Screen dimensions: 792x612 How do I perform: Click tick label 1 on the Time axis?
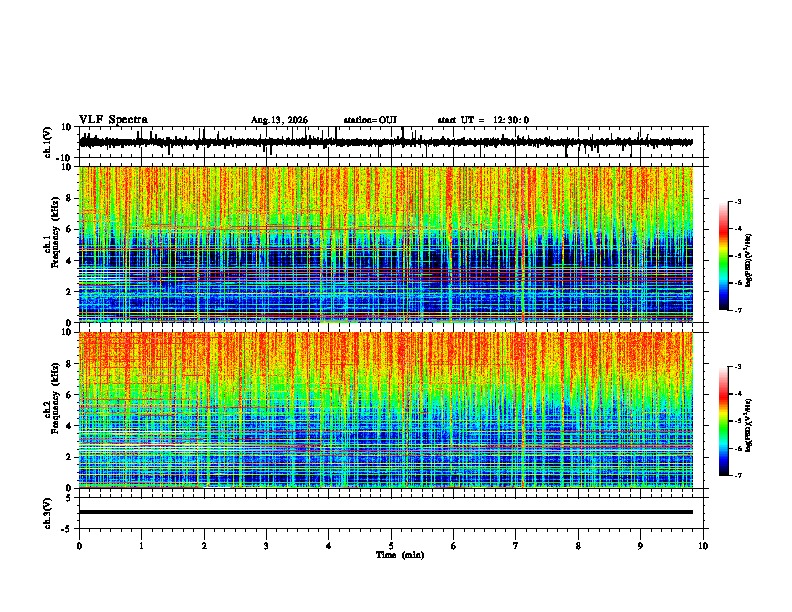click(x=141, y=546)
